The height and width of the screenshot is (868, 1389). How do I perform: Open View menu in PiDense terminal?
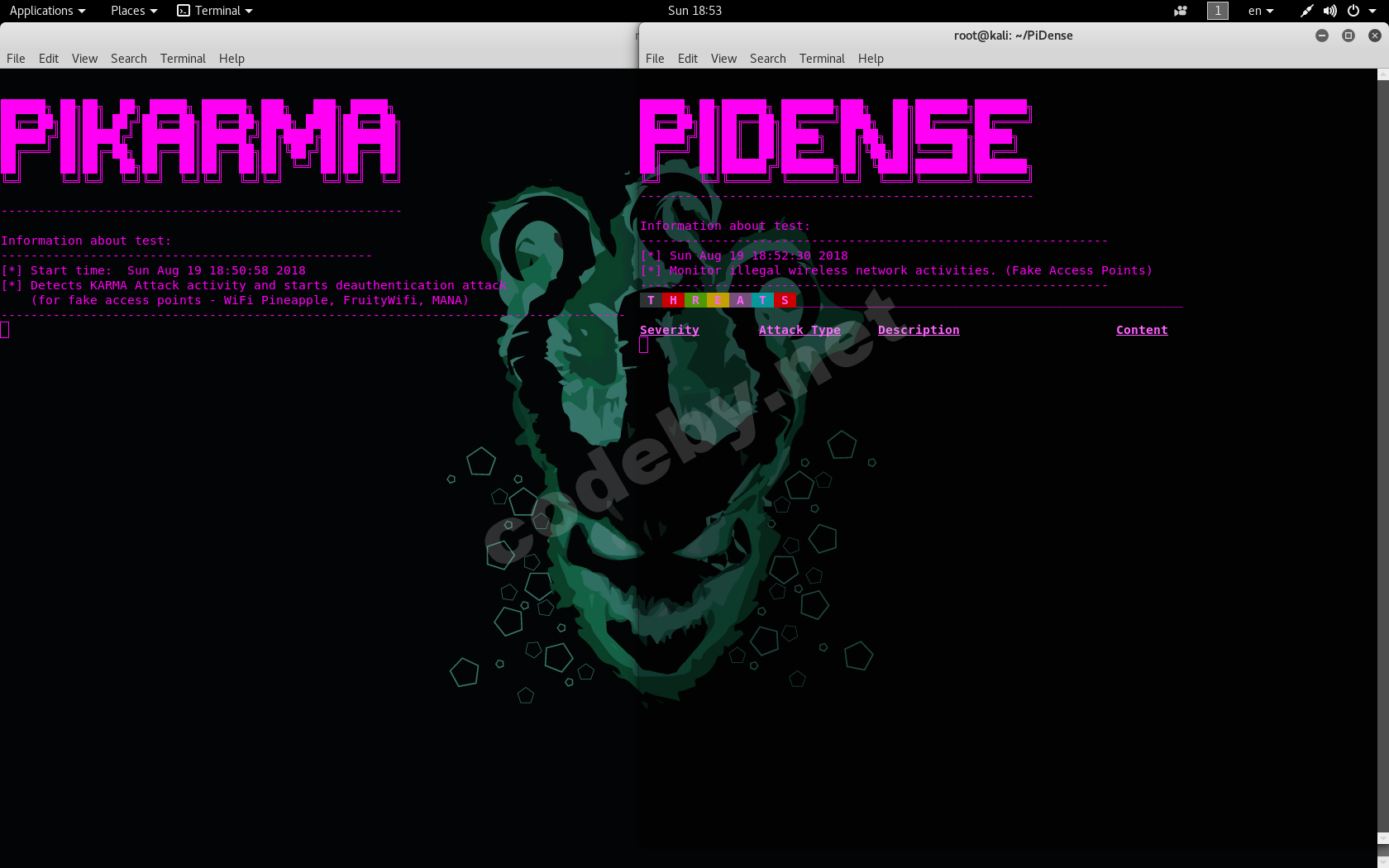(x=723, y=59)
